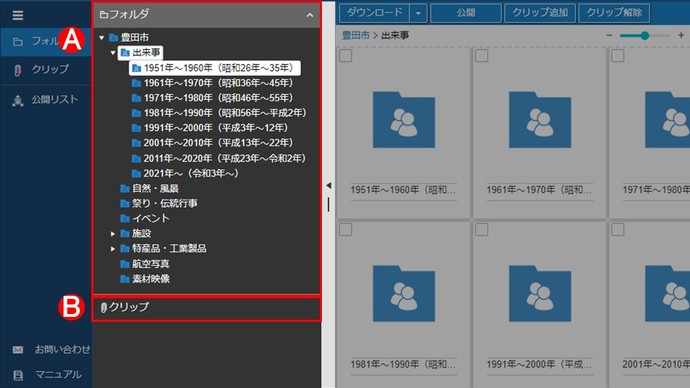Open マニュアル label in sidebar
This screenshot has width=690, height=388.
[59, 375]
